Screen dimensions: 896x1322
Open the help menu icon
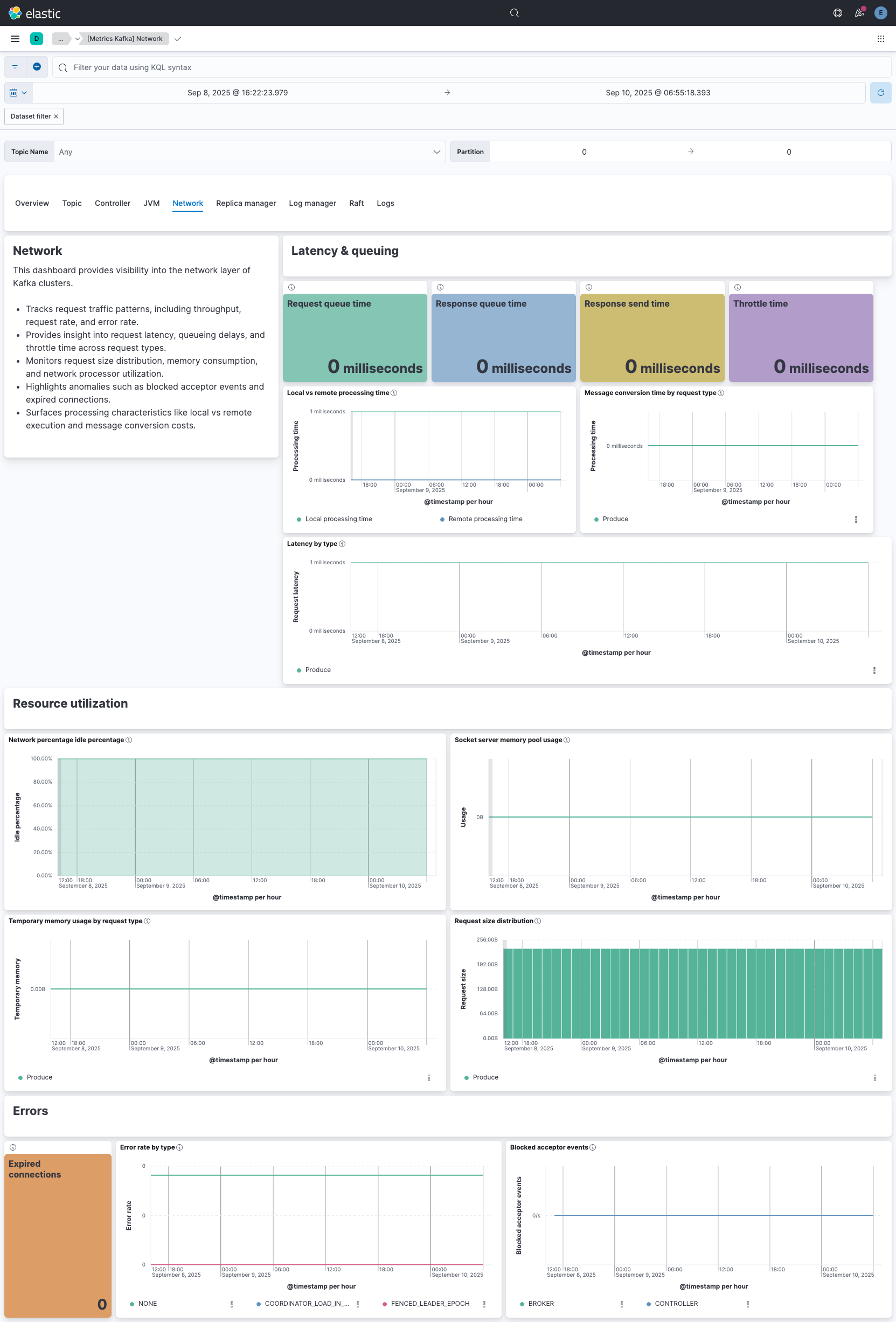[x=837, y=13]
